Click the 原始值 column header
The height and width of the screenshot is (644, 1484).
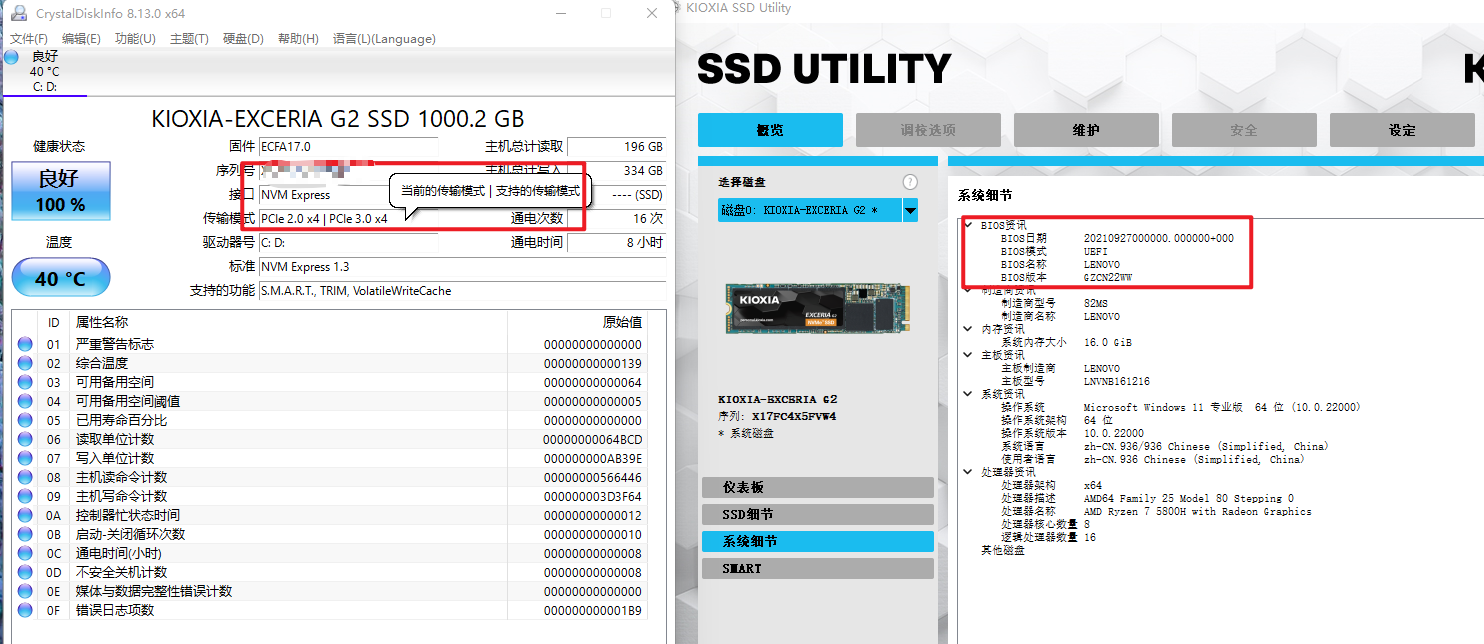[622, 322]
